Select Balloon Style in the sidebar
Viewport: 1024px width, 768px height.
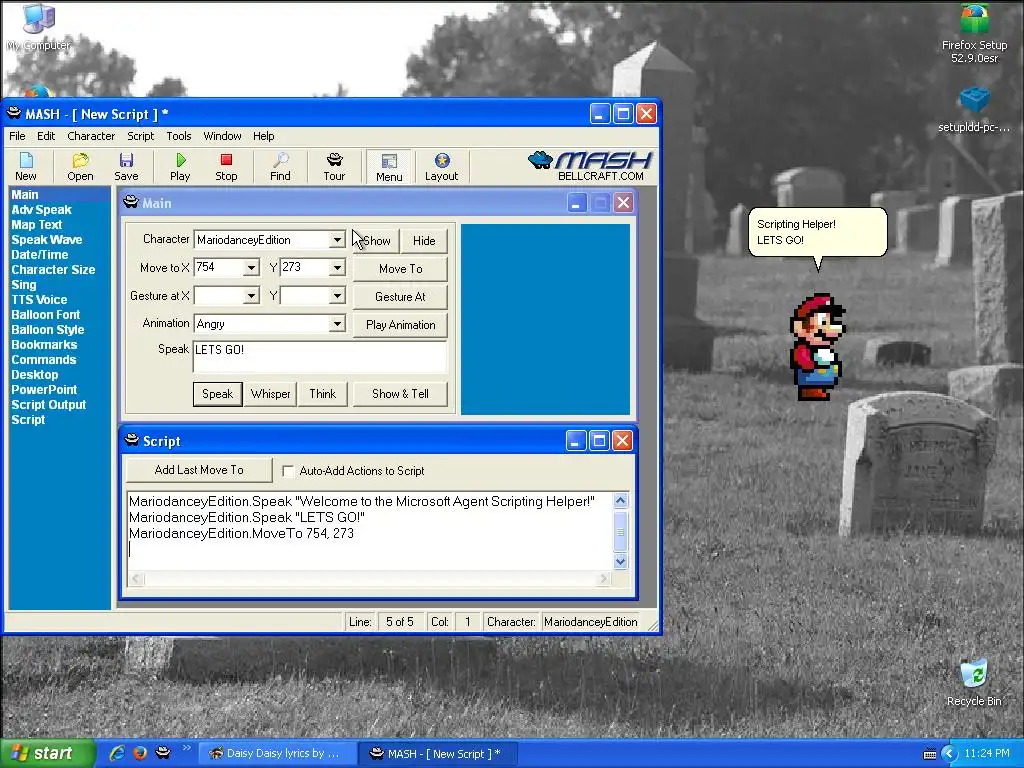click(x=48, y=330)
